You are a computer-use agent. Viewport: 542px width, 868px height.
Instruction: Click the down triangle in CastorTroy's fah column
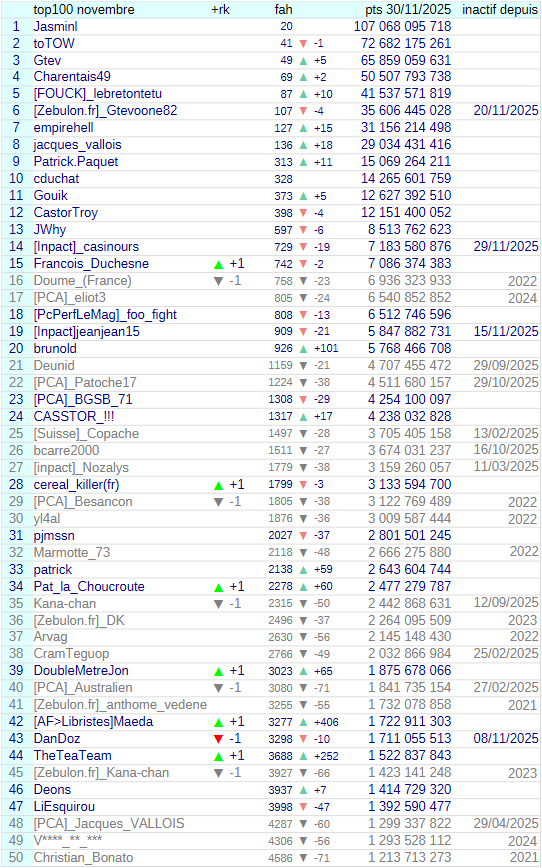(x=303, y=213)
